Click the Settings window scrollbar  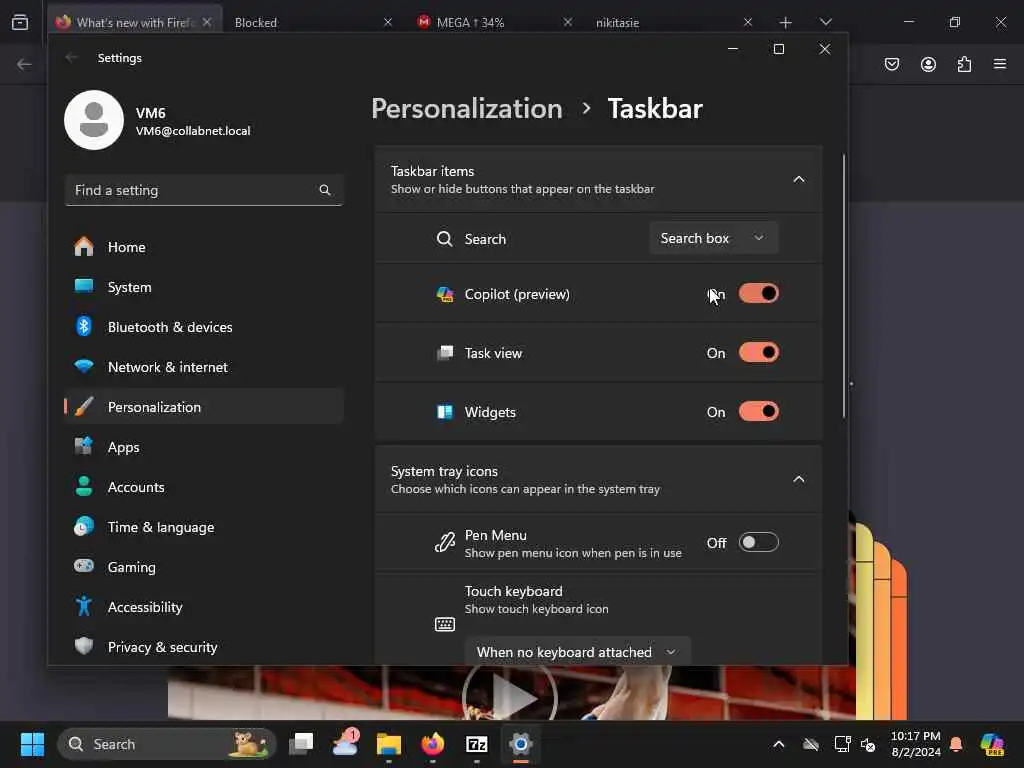844,286
